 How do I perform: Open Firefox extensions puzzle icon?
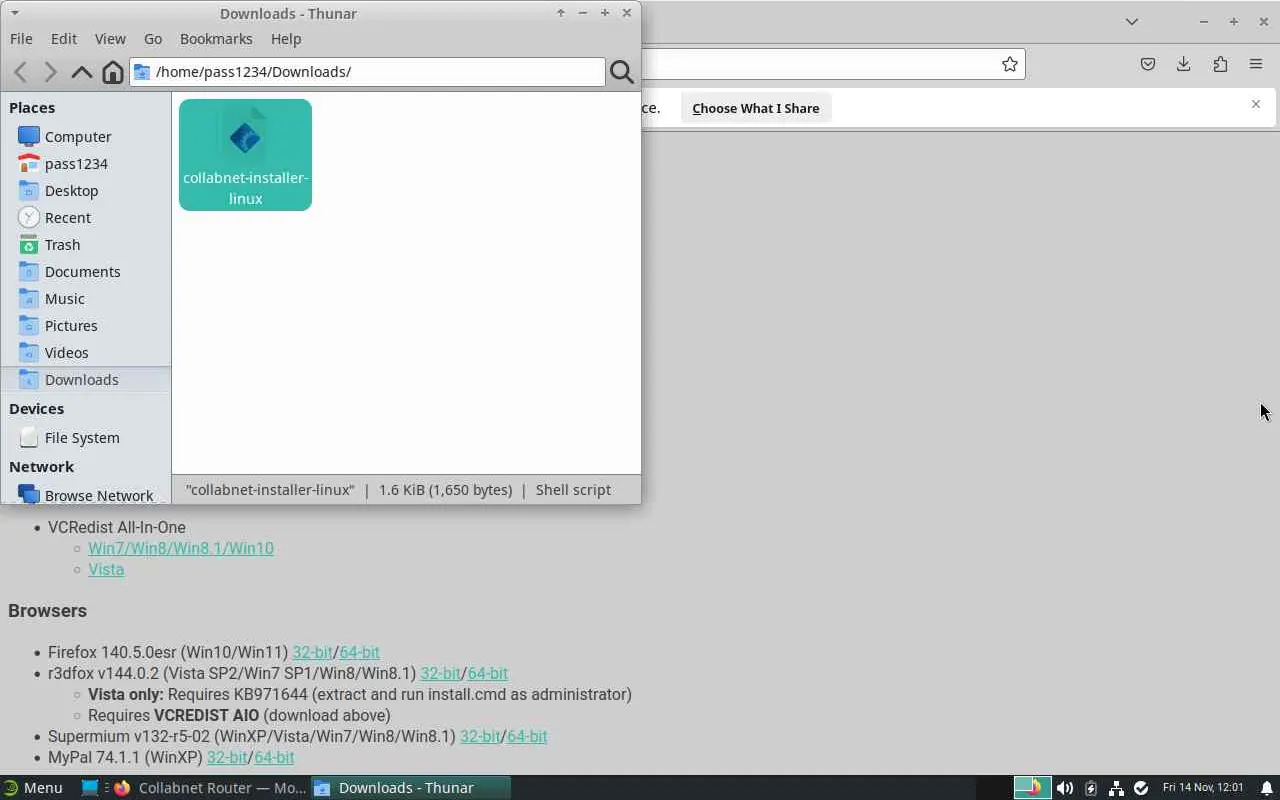1220,64
